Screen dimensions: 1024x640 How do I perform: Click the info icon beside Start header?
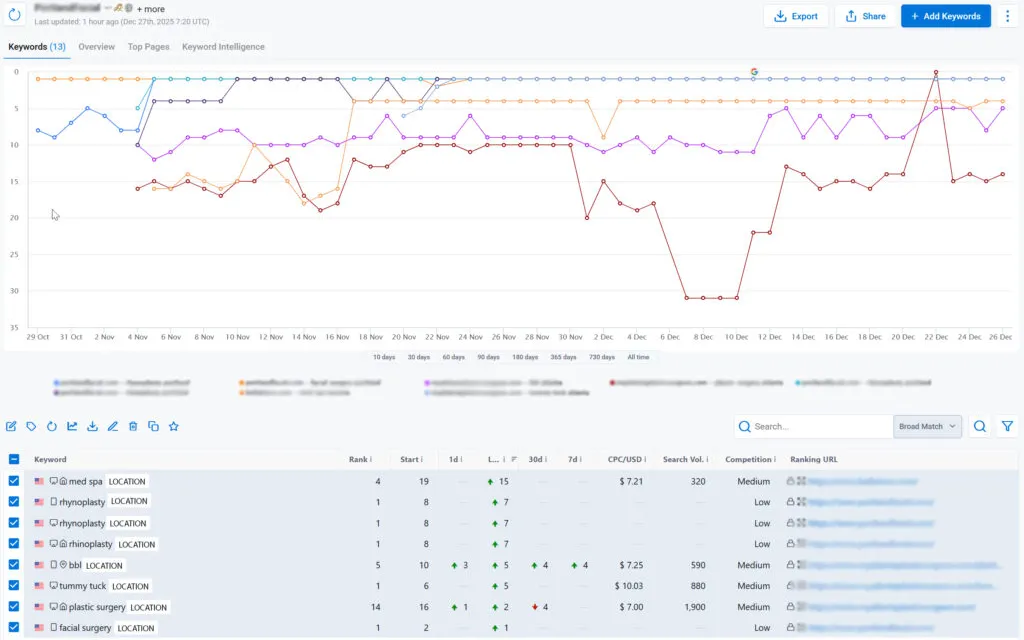point(421,460)
